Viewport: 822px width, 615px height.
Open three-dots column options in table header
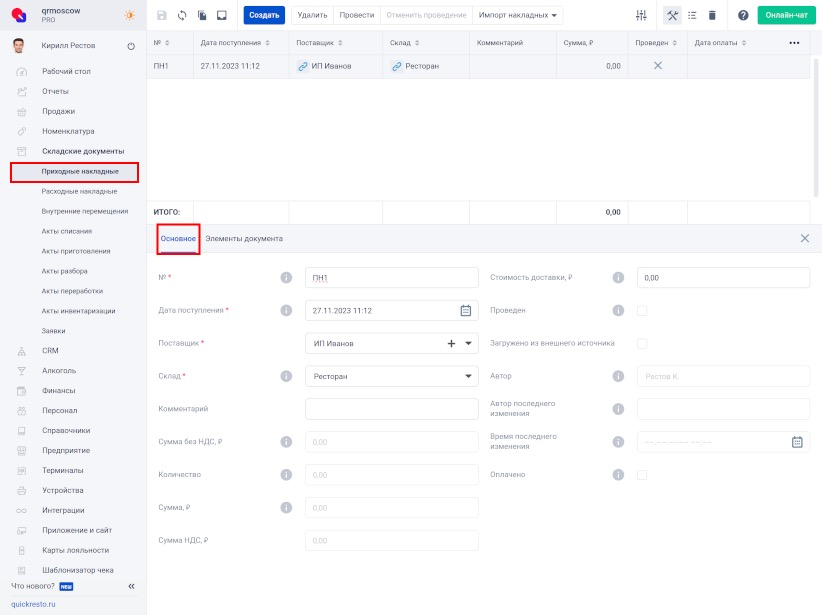point(794,43)
